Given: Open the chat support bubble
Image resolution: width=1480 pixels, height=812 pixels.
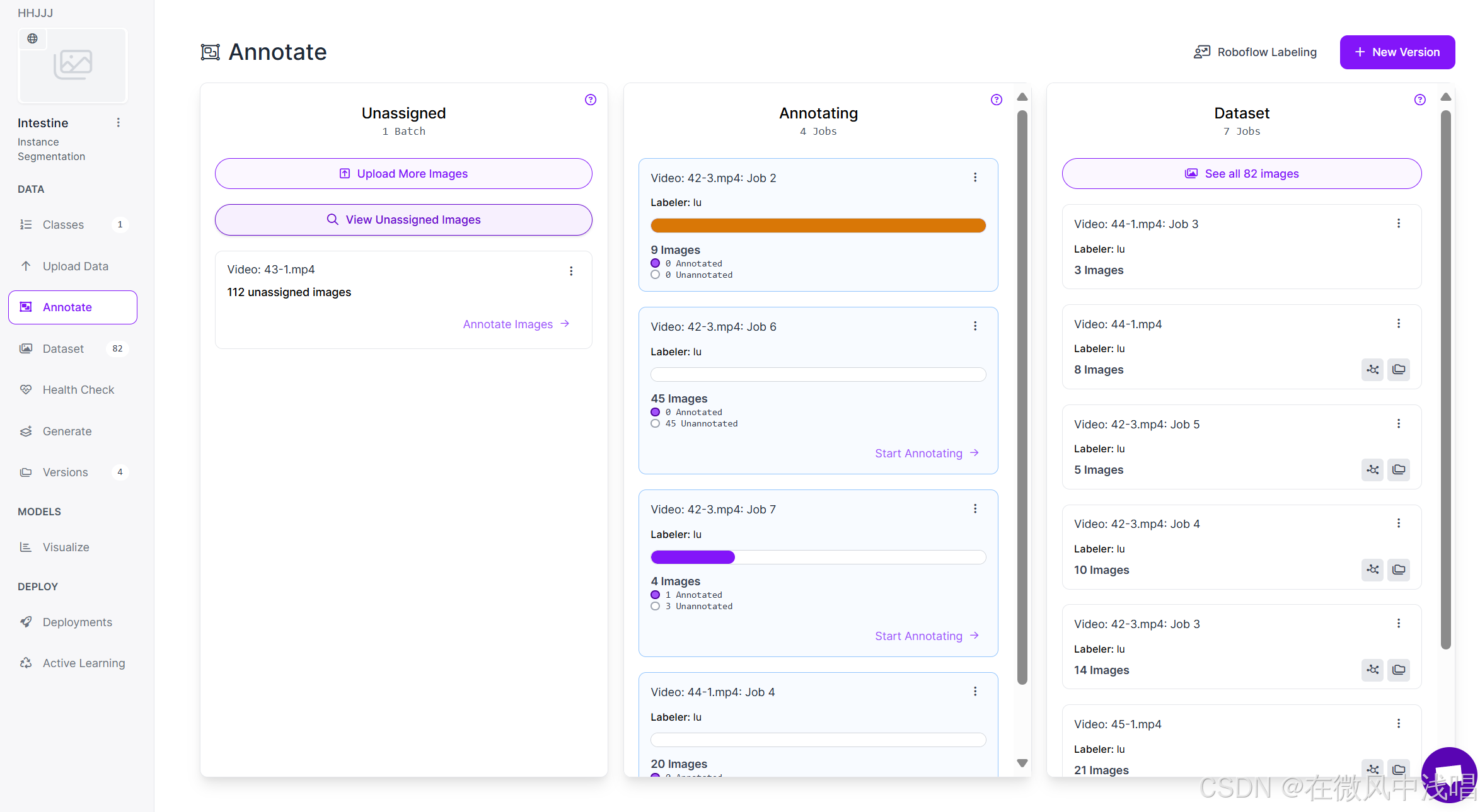Looking at the screenshot, I should pyautogui.click(x=1448, y=775).
